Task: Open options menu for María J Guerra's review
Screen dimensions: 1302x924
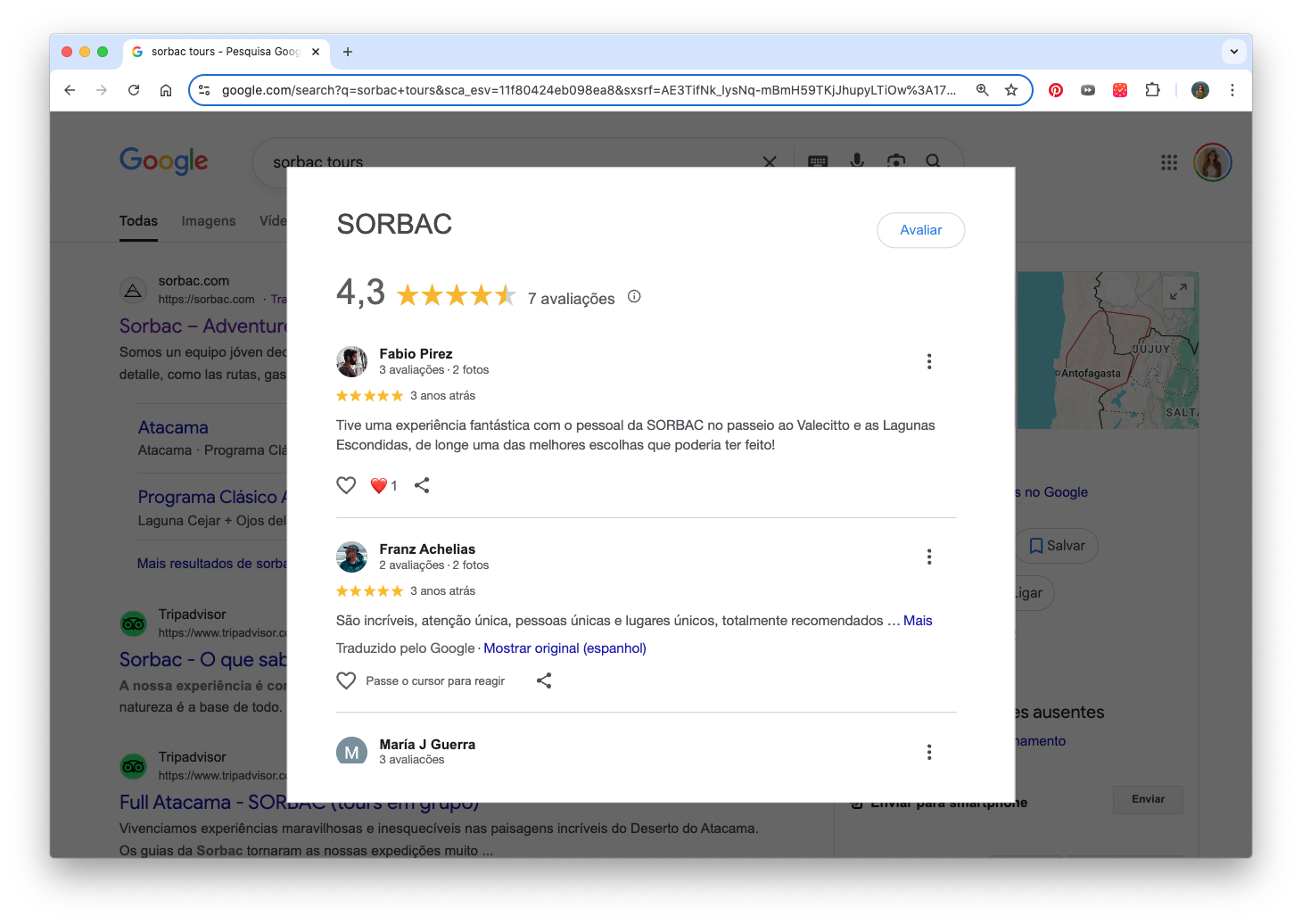Action: pyautogui.click(x=929, y=752)
